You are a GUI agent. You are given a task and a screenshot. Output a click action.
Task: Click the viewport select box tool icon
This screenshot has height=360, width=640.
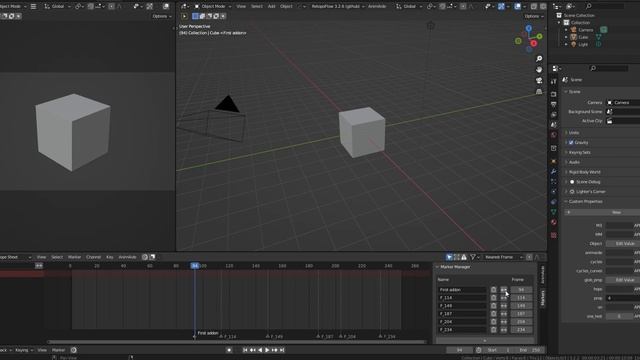pyautogui.click(x=195, y=16)
